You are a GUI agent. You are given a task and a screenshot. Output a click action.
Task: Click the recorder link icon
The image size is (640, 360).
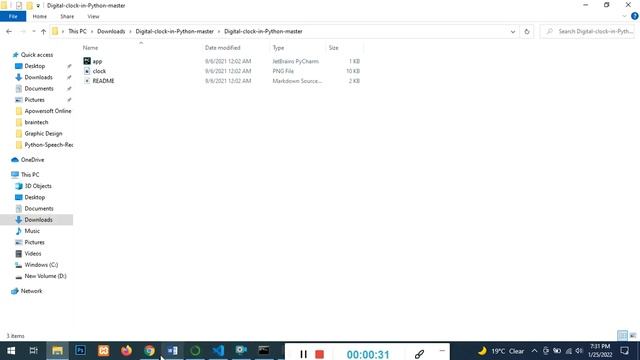(x=419, y=354)
